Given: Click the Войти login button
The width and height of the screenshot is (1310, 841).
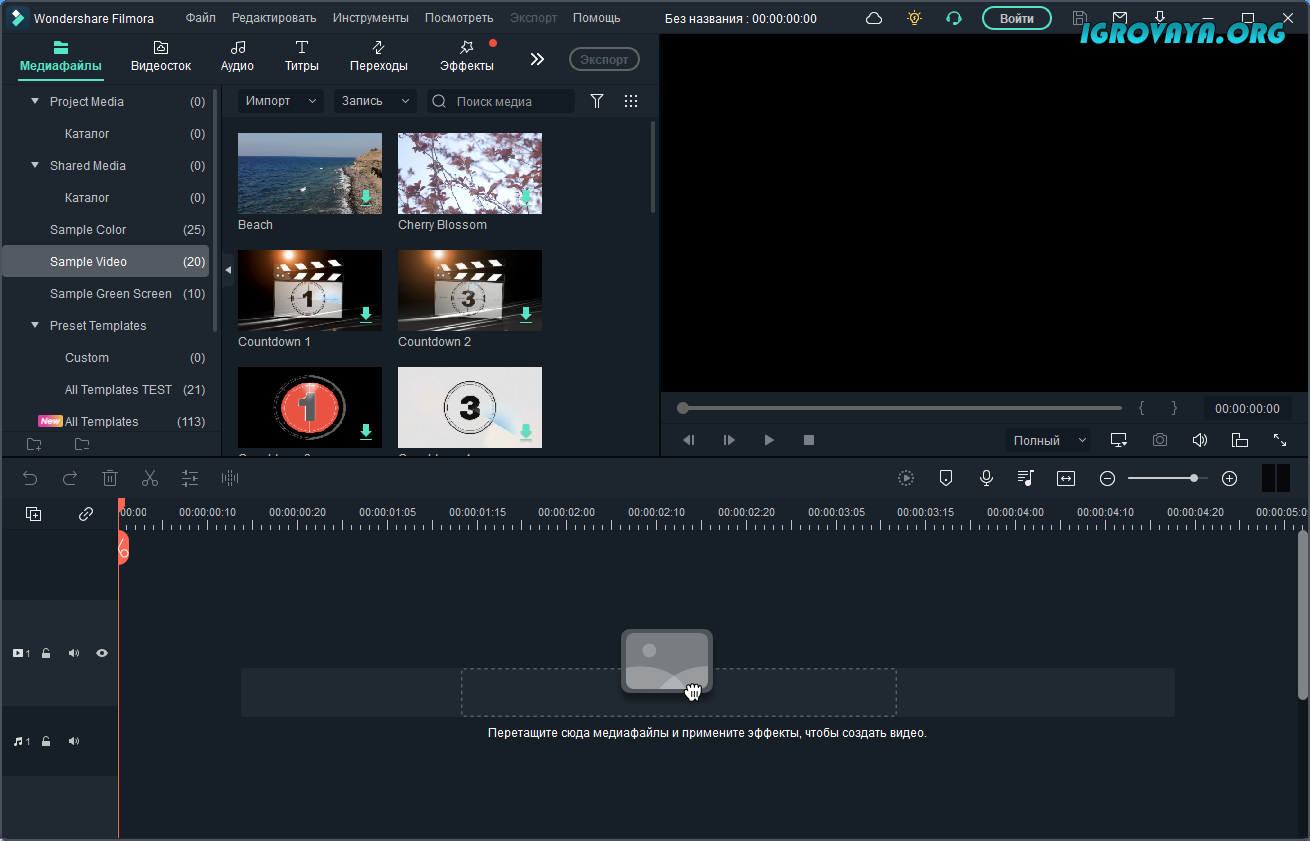Looking at the screenshot, I should pos(1016,18).
